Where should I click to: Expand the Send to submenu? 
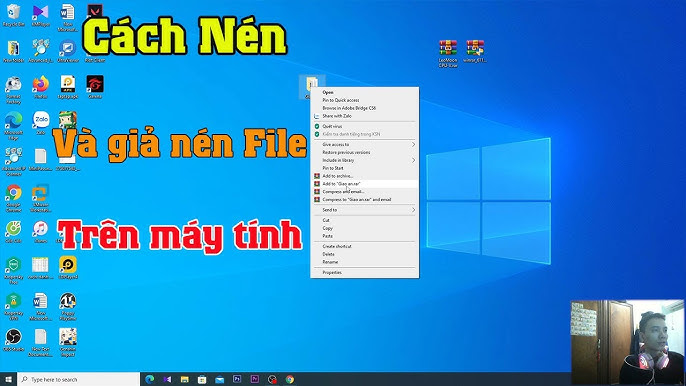364,210
